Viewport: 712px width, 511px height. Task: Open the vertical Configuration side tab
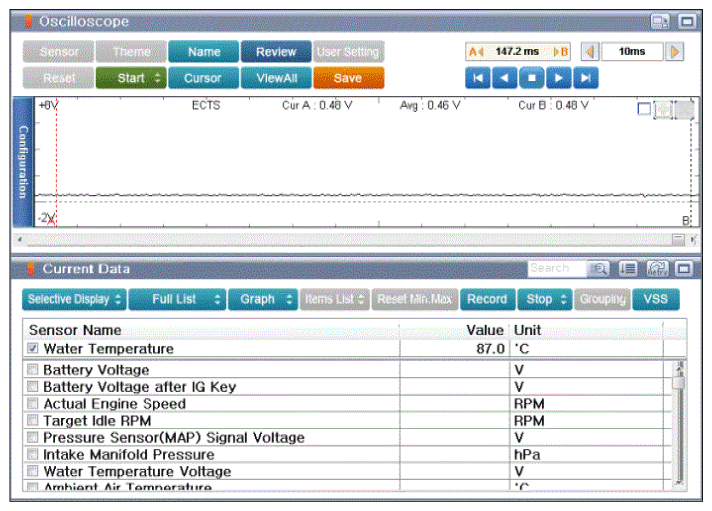coord(23,162)
